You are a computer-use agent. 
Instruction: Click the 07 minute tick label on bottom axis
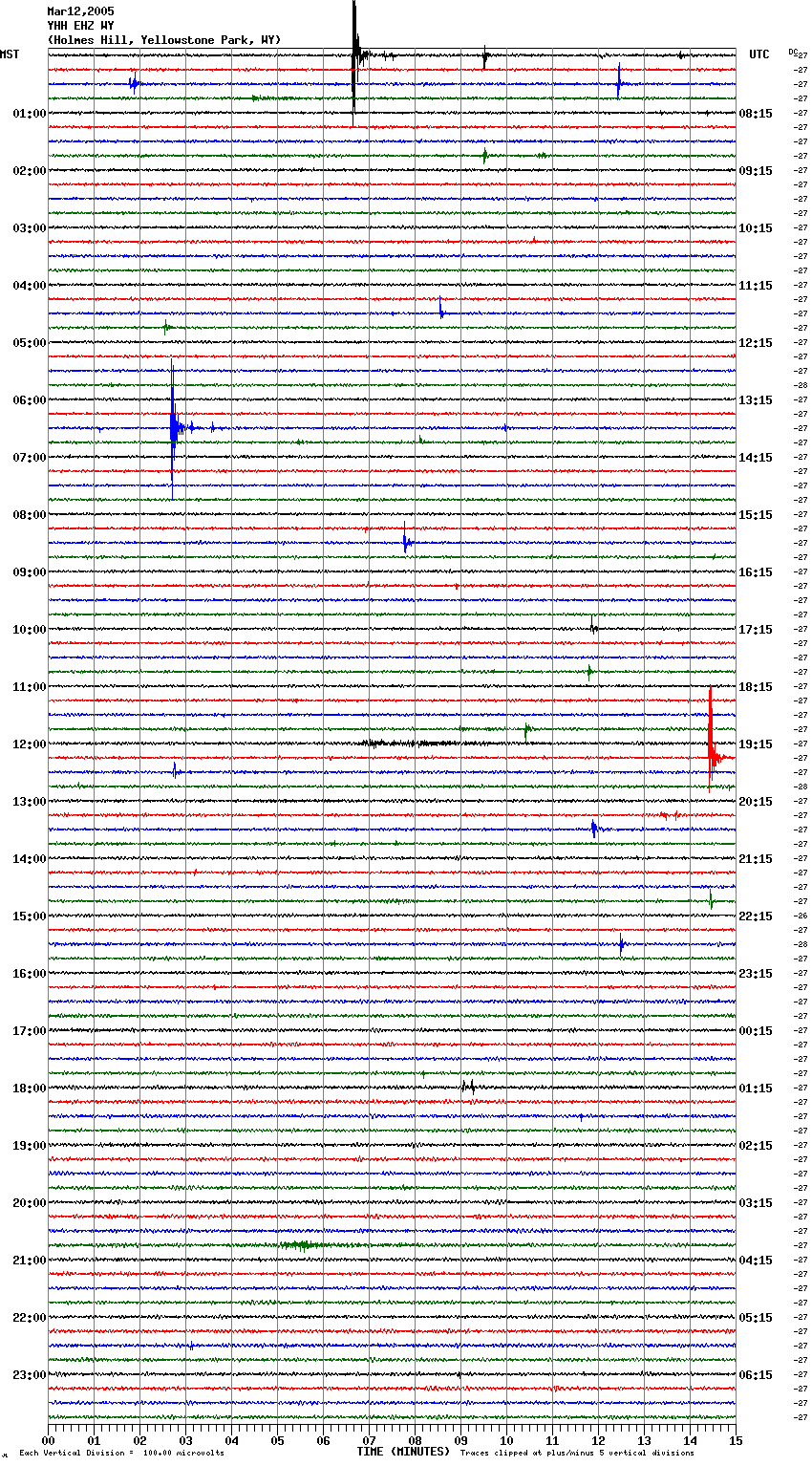(x=369, y=1440)
